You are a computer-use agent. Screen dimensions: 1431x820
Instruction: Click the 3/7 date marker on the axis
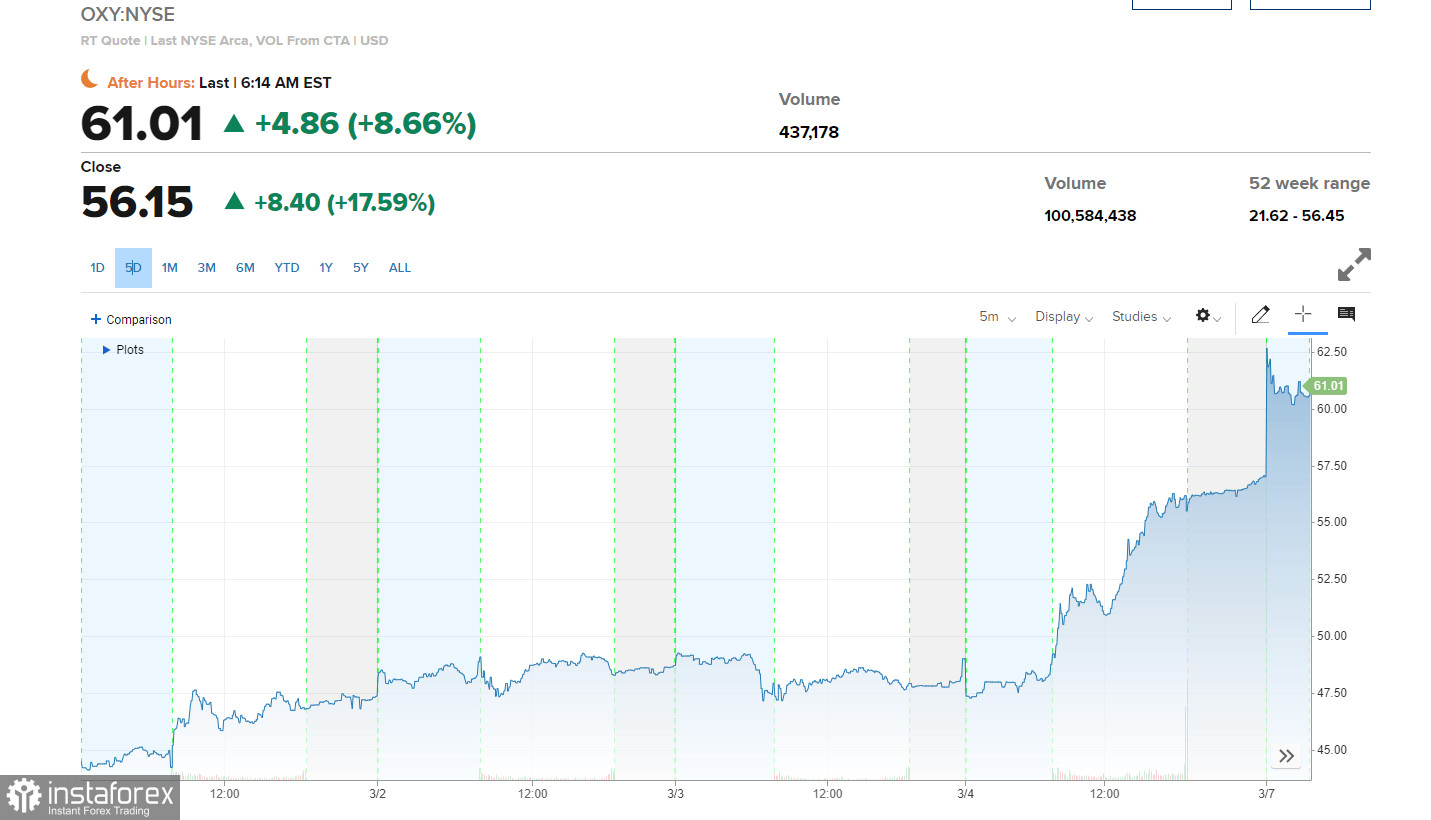1266,794
